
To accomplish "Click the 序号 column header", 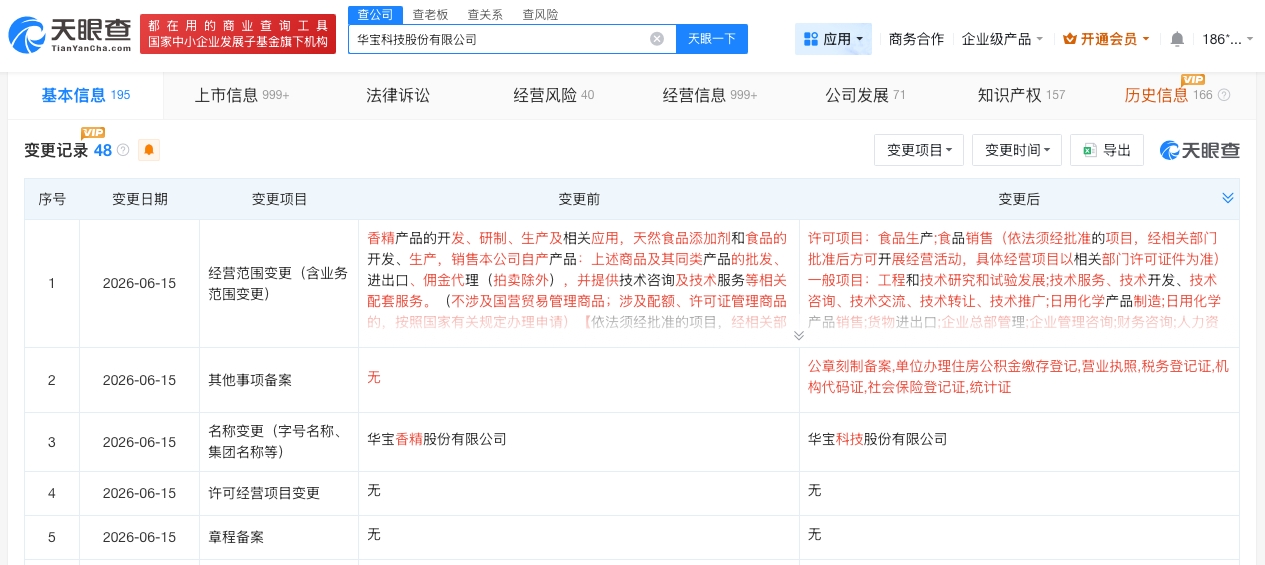I will pos(52,199).
